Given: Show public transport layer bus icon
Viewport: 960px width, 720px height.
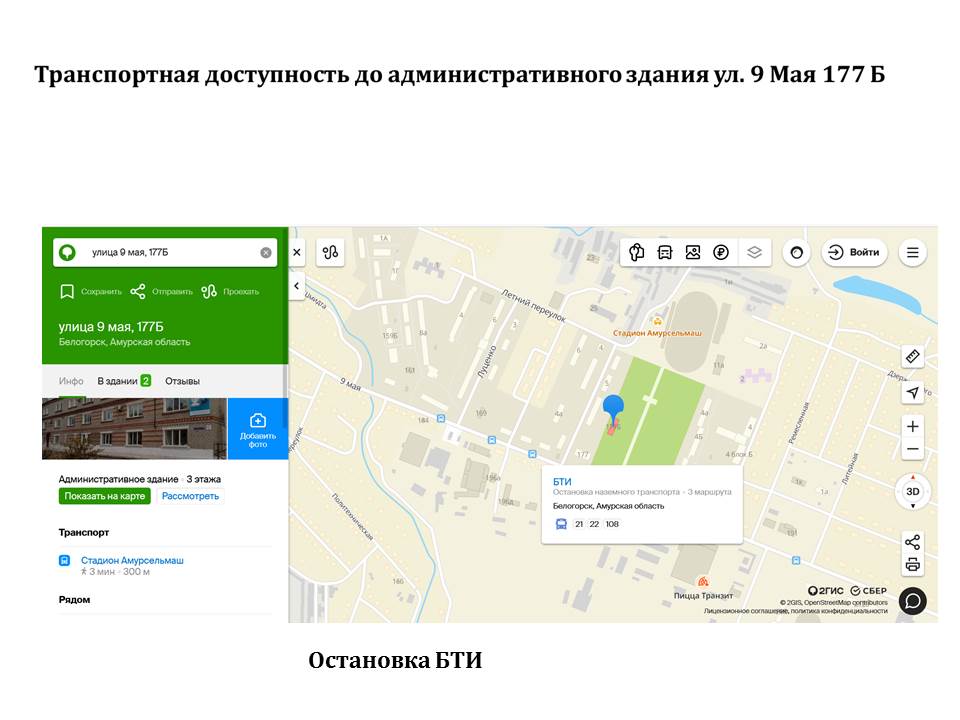Looking at the screenshot, I should pyautogui.click(x=665, y=253).
